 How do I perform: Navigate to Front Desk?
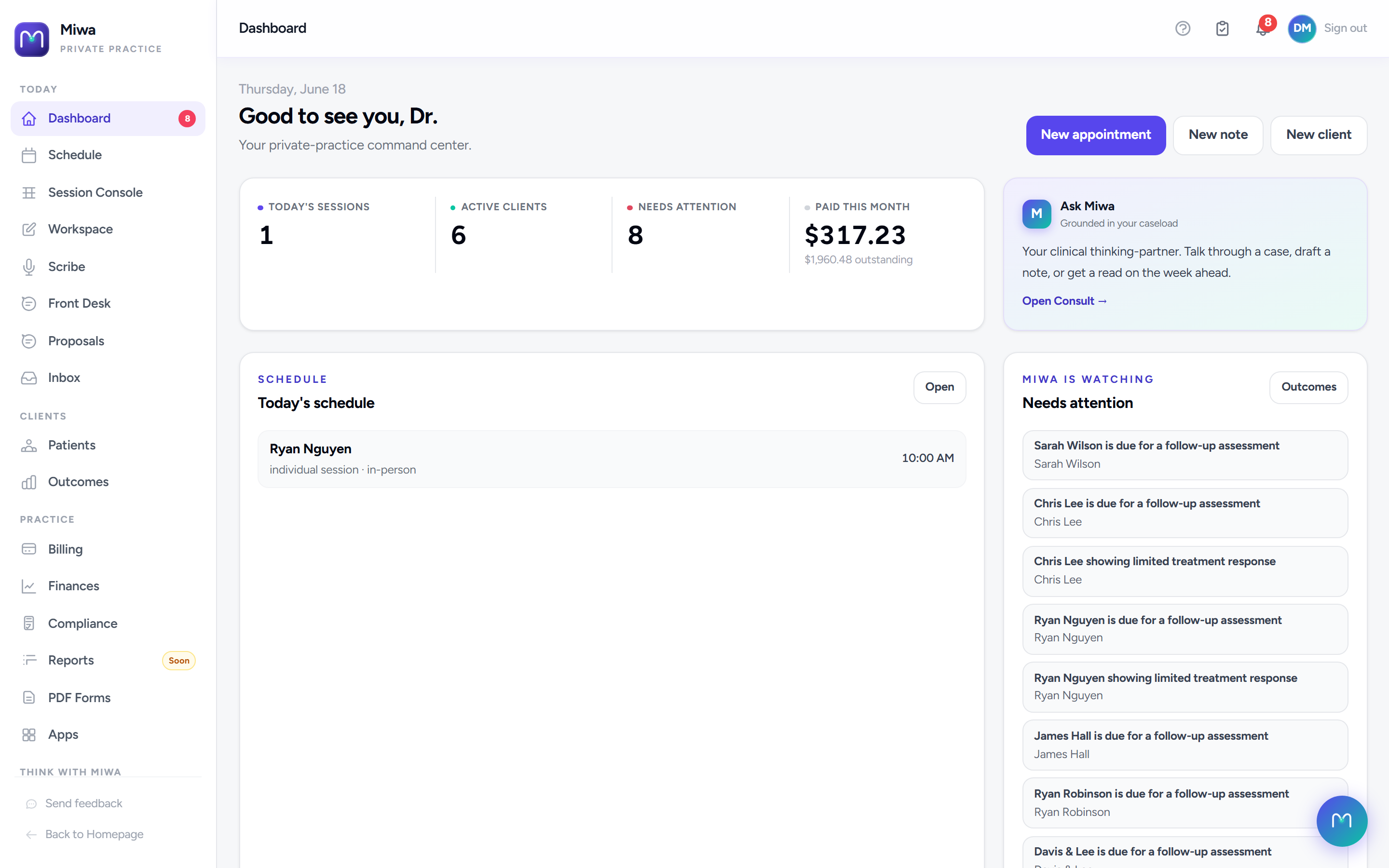coord(108,304)
